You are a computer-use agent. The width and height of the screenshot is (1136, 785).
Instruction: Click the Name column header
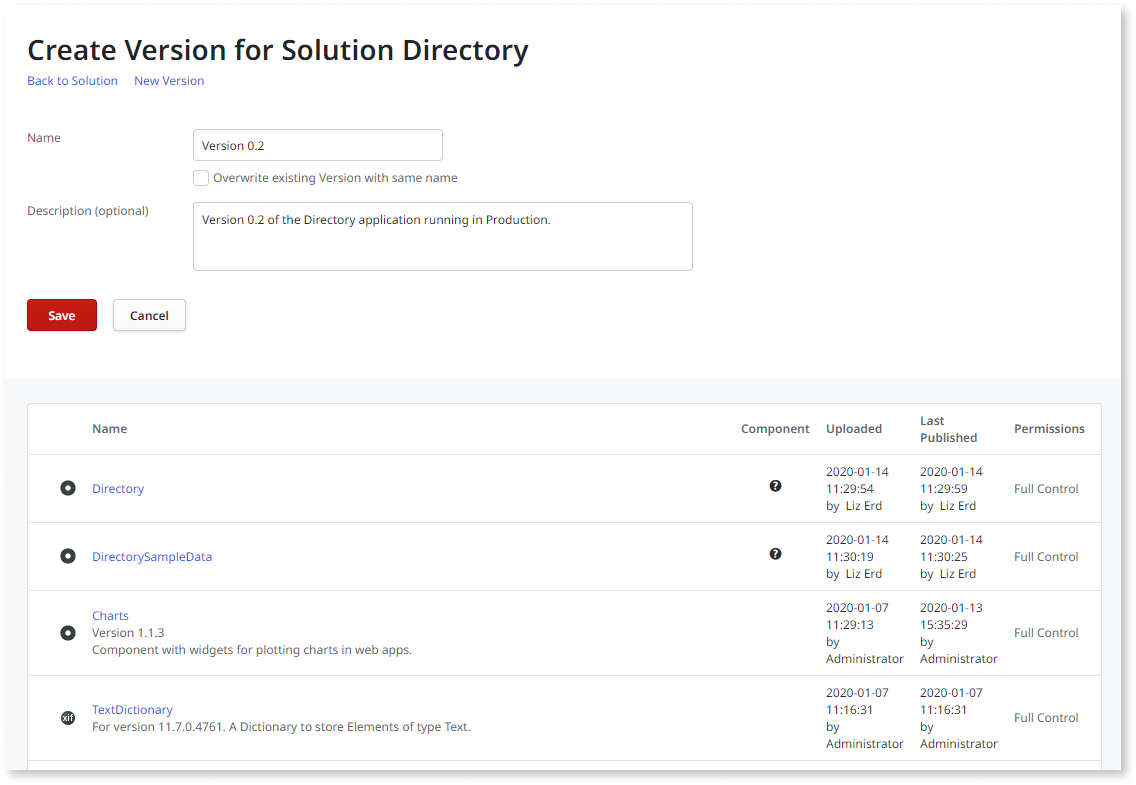(x=109, y=429)
